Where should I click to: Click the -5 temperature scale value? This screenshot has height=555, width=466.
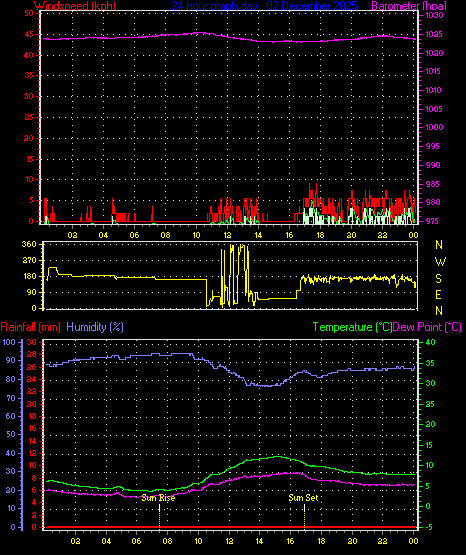pos(429,527)
